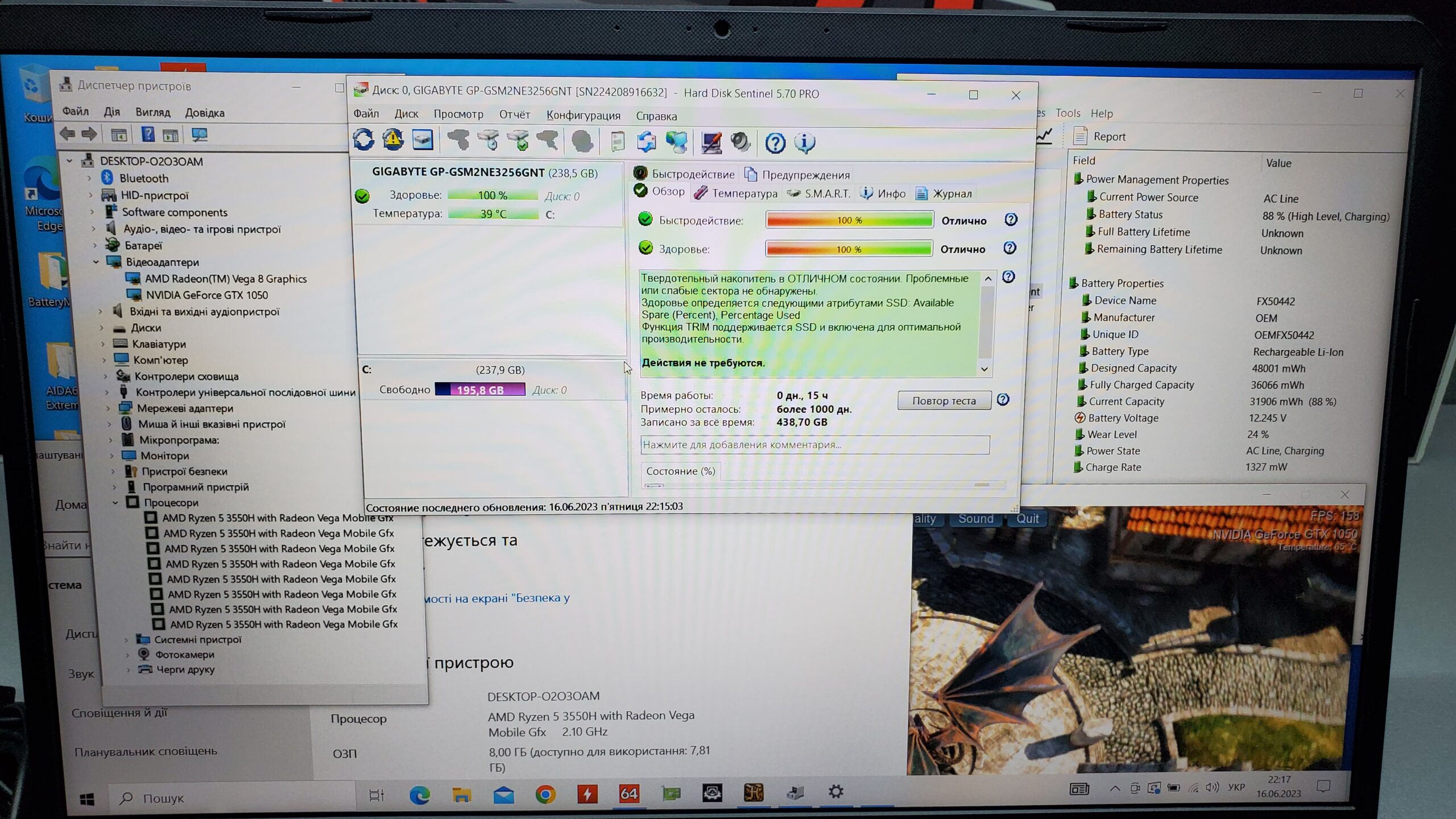Image resolution: width=1456 pixels, height=819 pixels.
Task: Click help icon beside Быстродействие bar
Action: point(1011,220)
